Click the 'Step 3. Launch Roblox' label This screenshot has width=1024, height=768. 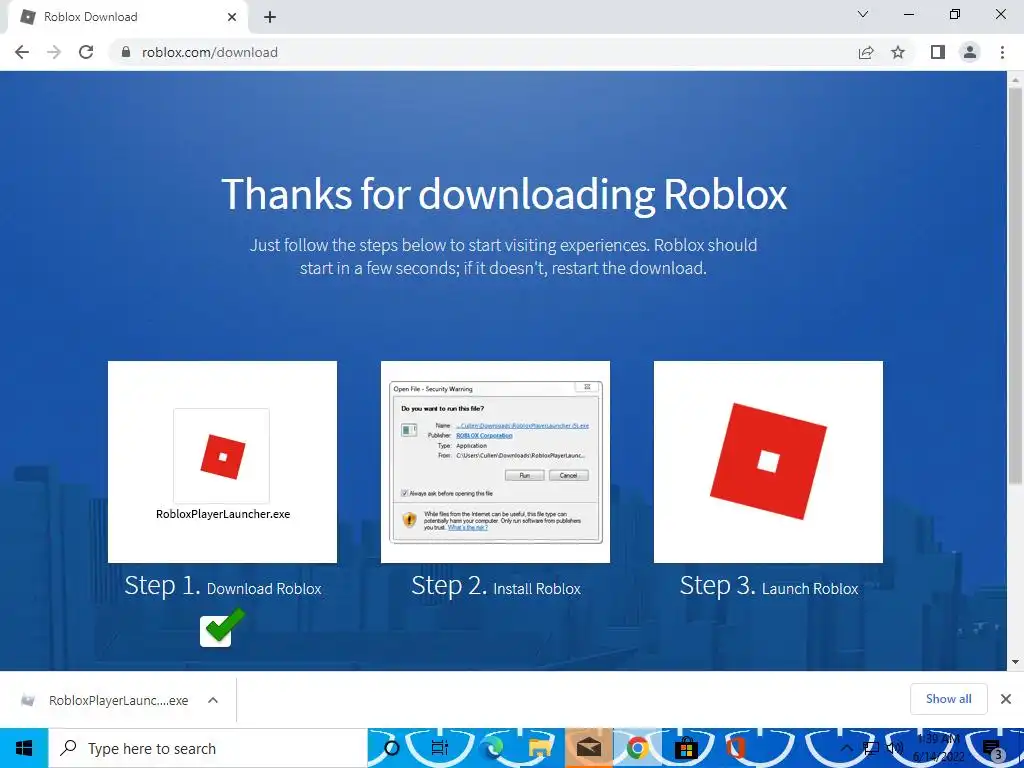769,586
